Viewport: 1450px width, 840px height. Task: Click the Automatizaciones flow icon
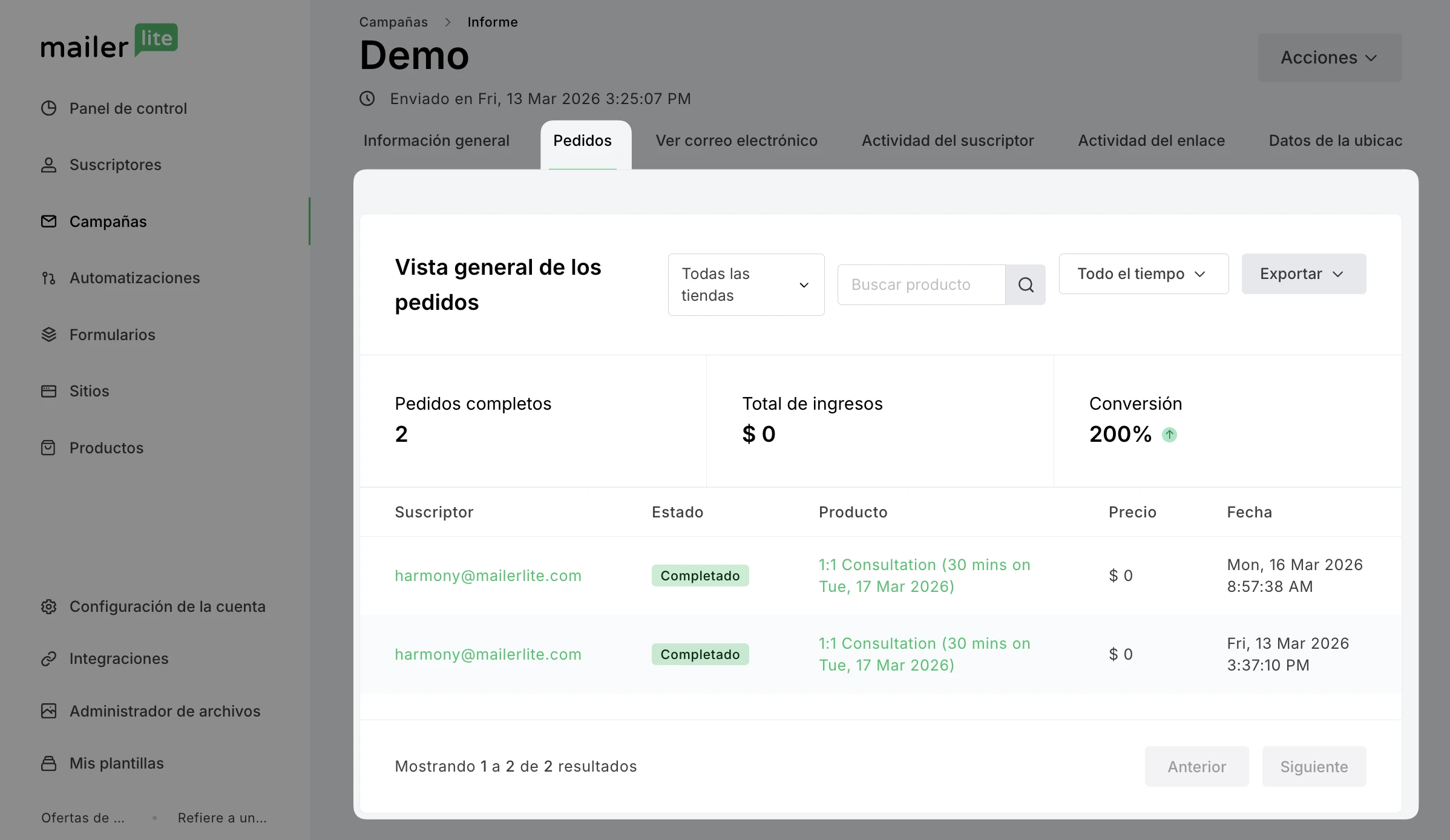pyautogui.click(x=49, y=278)
